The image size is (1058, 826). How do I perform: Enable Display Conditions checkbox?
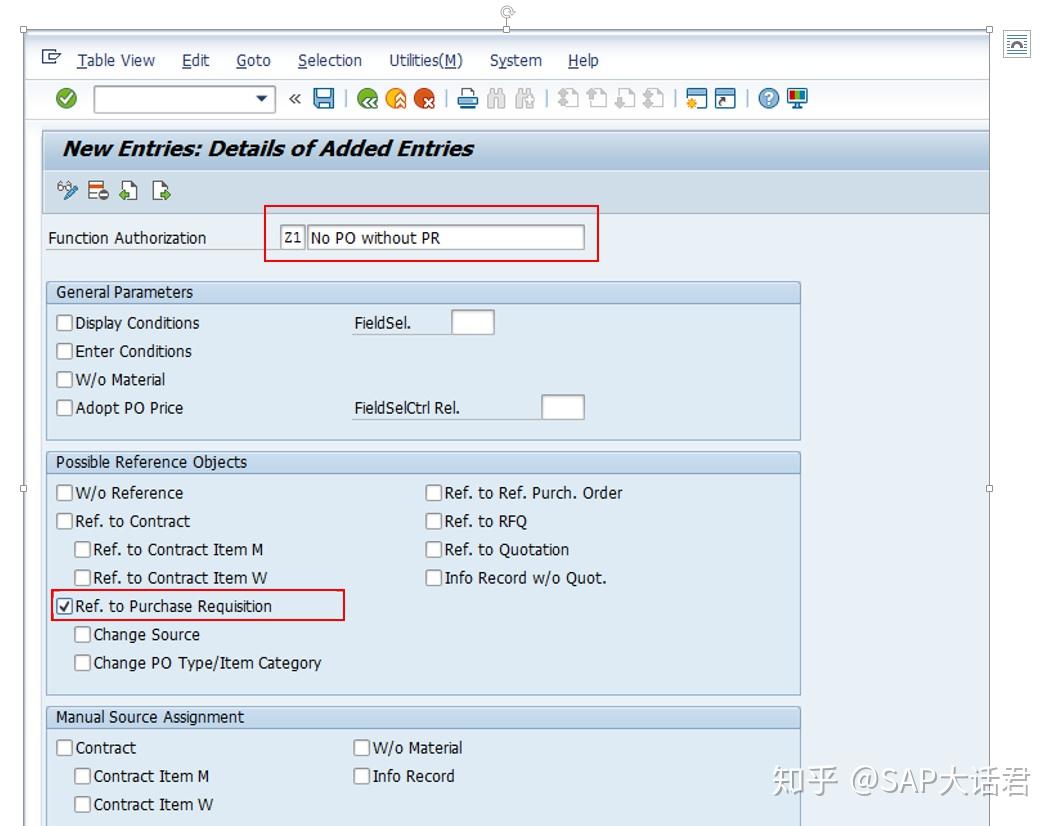tap(65, 323)
